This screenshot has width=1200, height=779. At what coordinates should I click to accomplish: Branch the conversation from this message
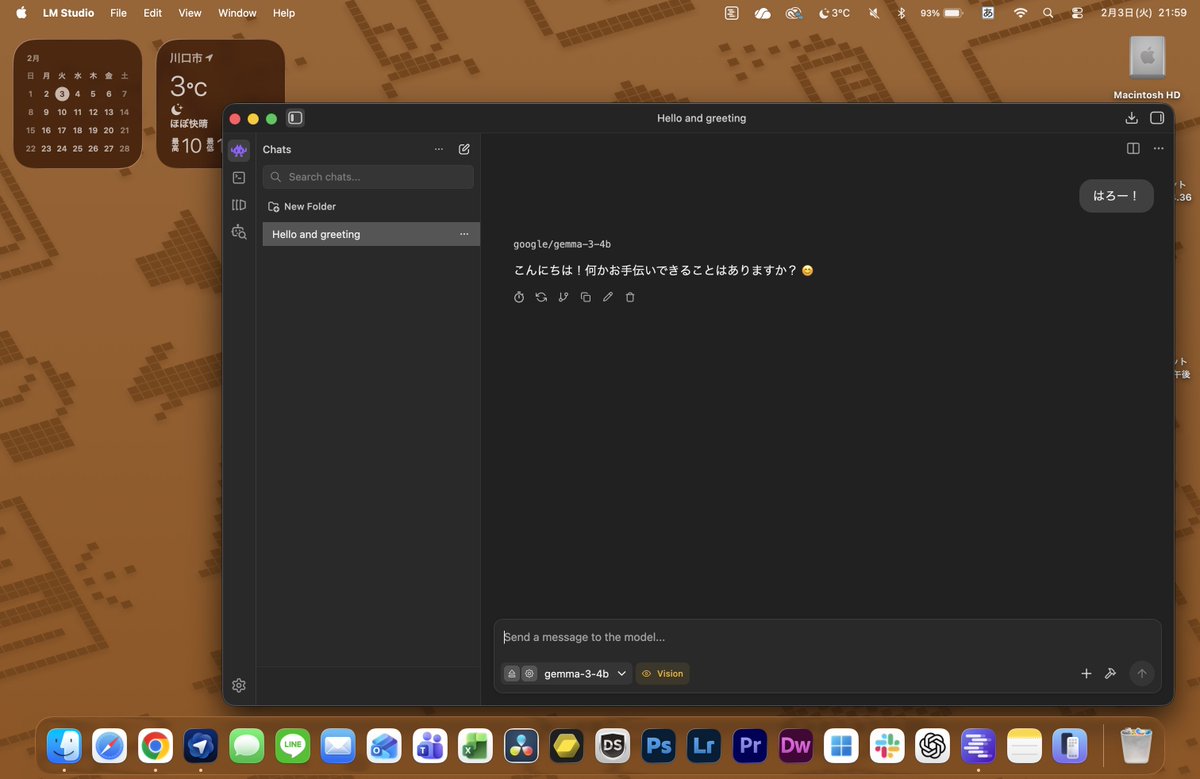click(x=563, y=297)
